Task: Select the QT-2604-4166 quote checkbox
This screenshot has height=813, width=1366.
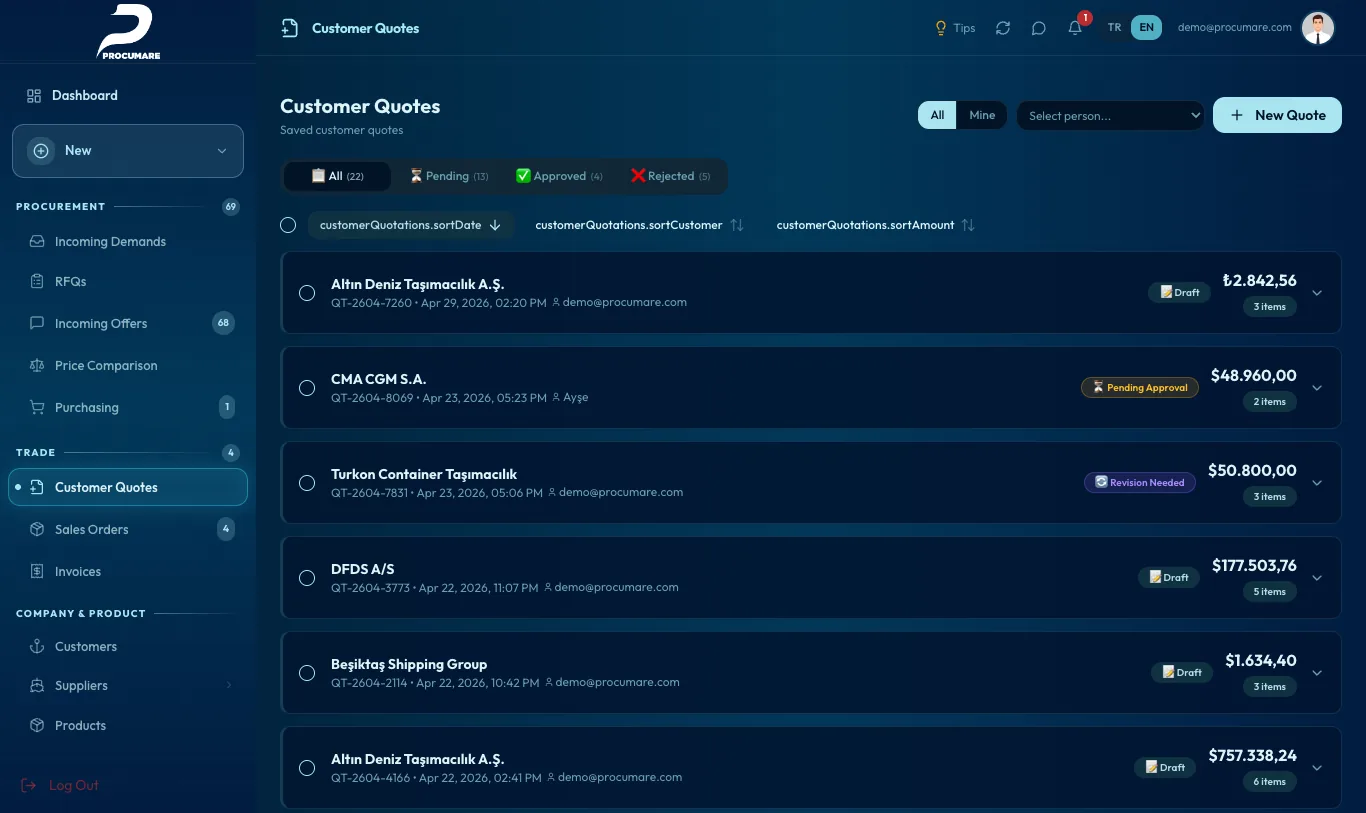Action: pos(307,768)
